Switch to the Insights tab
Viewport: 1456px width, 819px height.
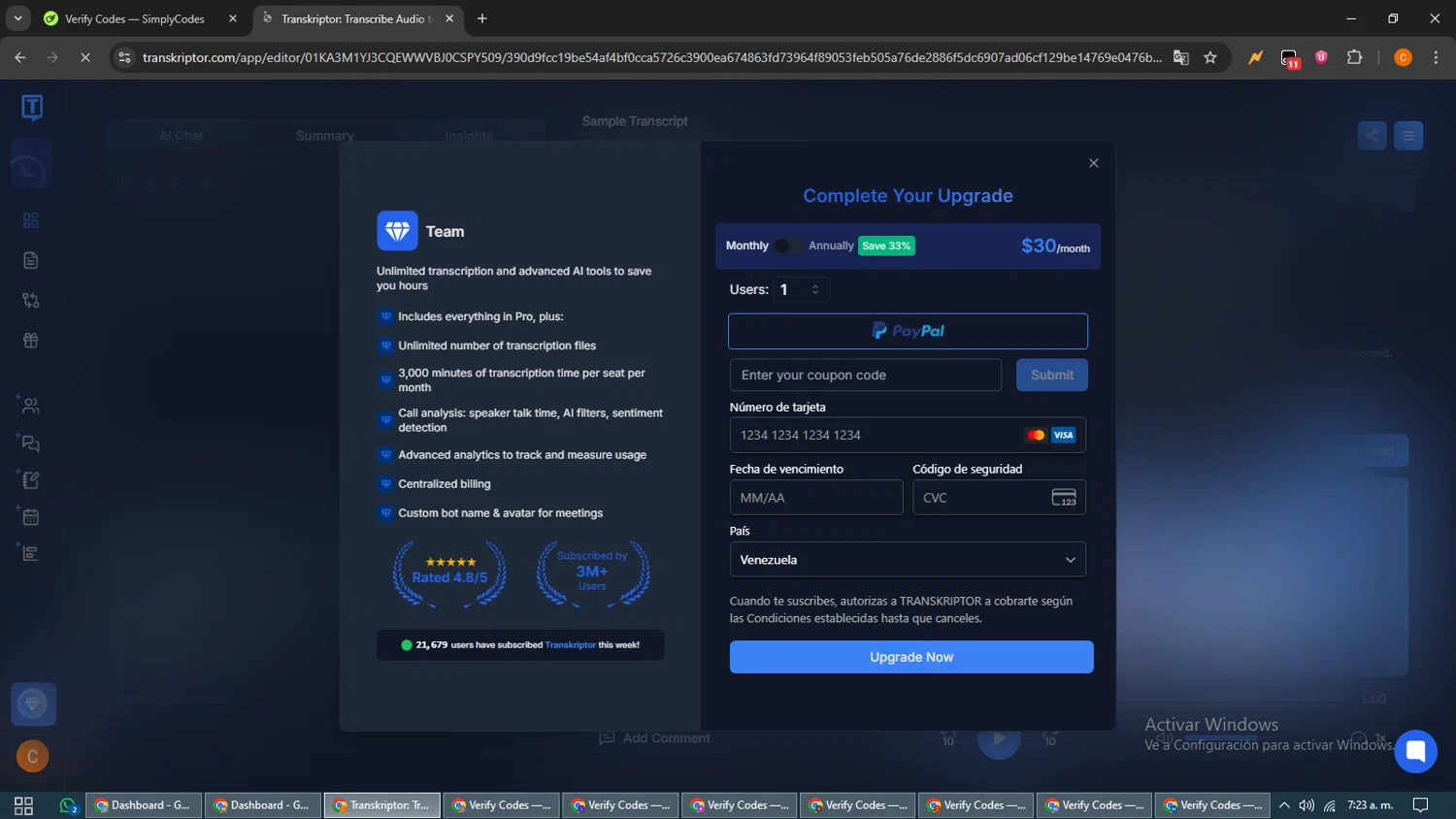[x=469, y=136]
